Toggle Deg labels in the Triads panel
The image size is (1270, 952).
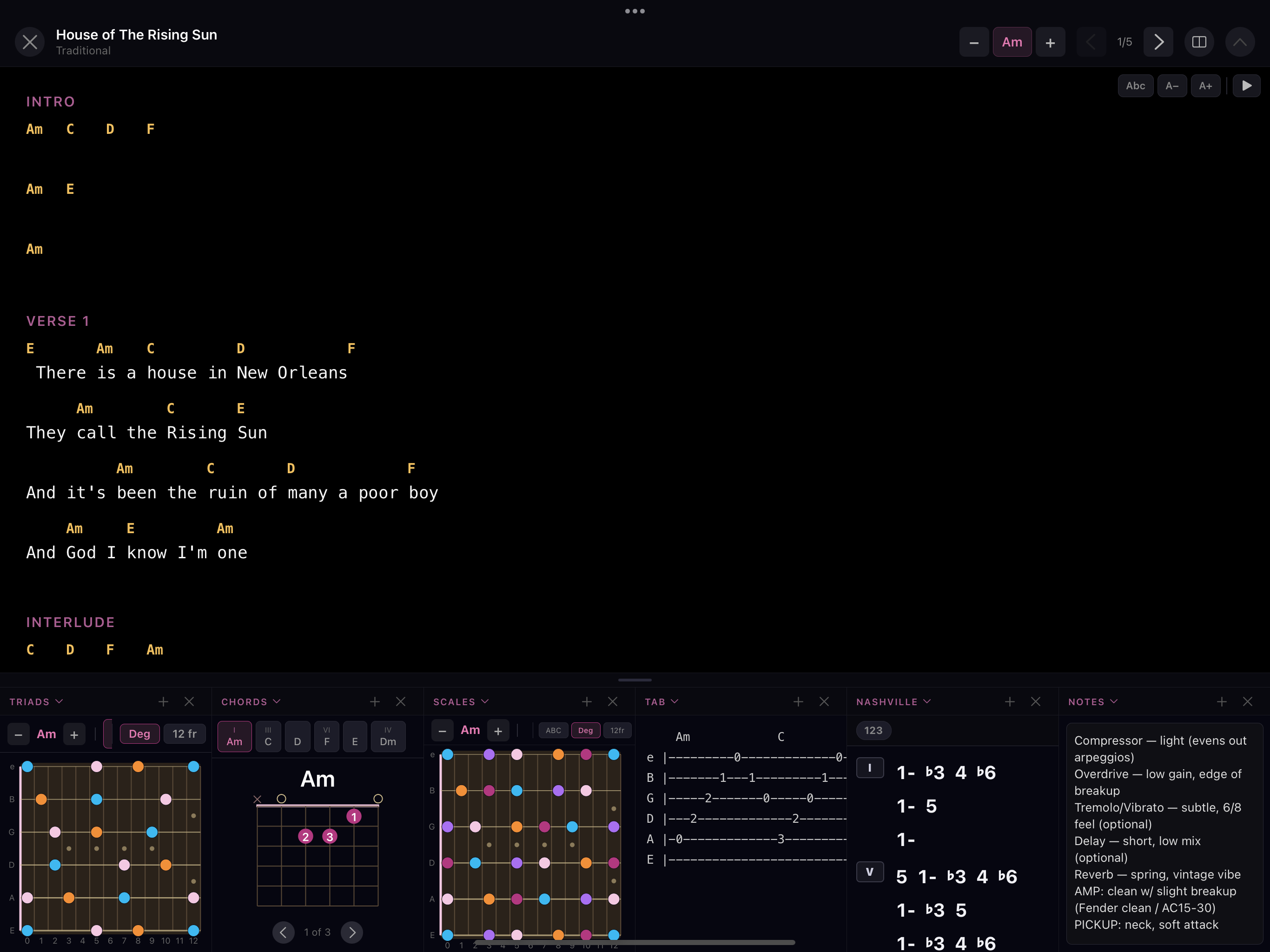[139, 734]
